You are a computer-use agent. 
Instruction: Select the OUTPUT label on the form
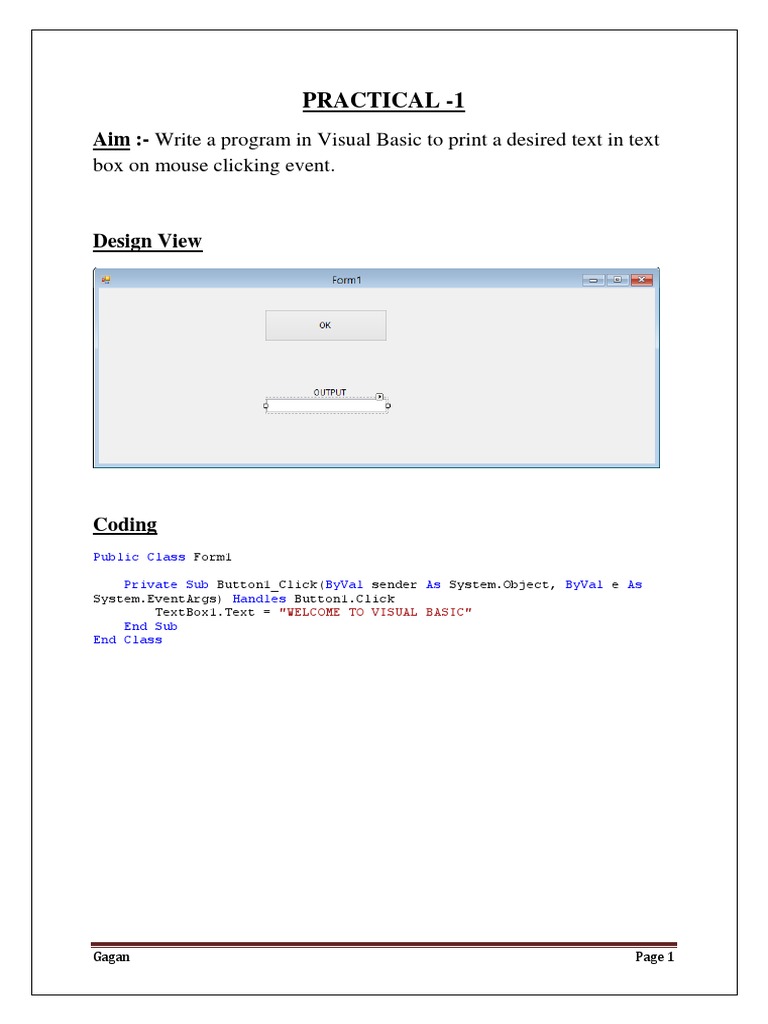(329, 392)
